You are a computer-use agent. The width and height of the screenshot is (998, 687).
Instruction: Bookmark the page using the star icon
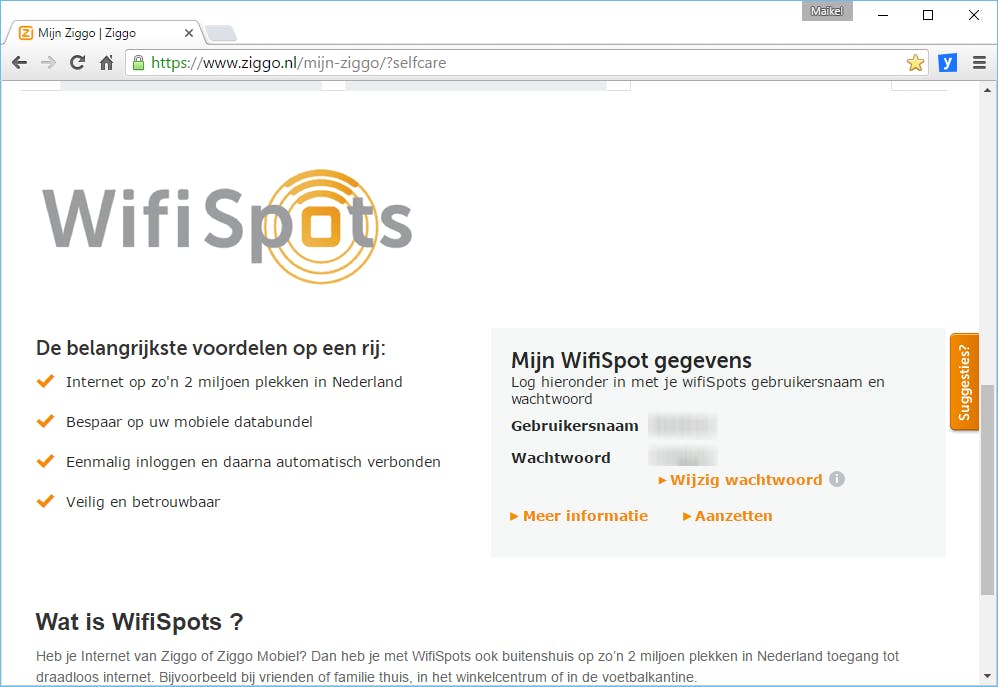click(915, 62)
